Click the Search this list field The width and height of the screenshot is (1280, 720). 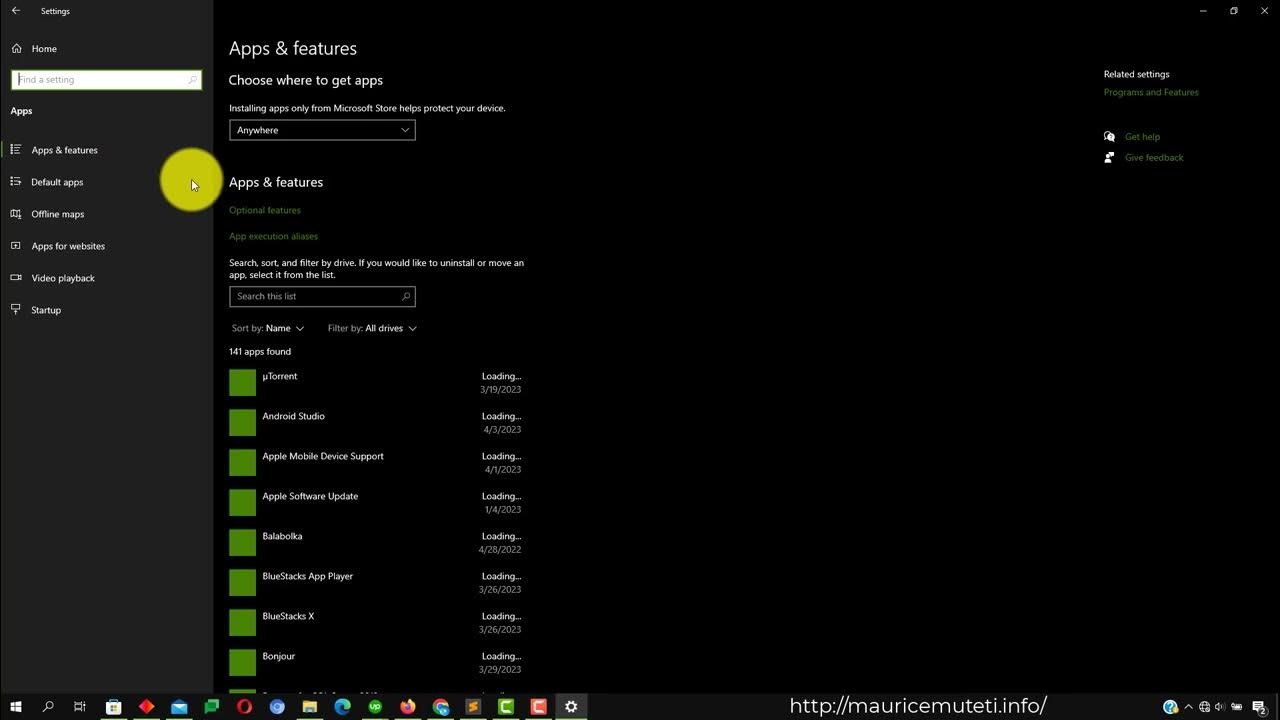click(x=322, y=296)
